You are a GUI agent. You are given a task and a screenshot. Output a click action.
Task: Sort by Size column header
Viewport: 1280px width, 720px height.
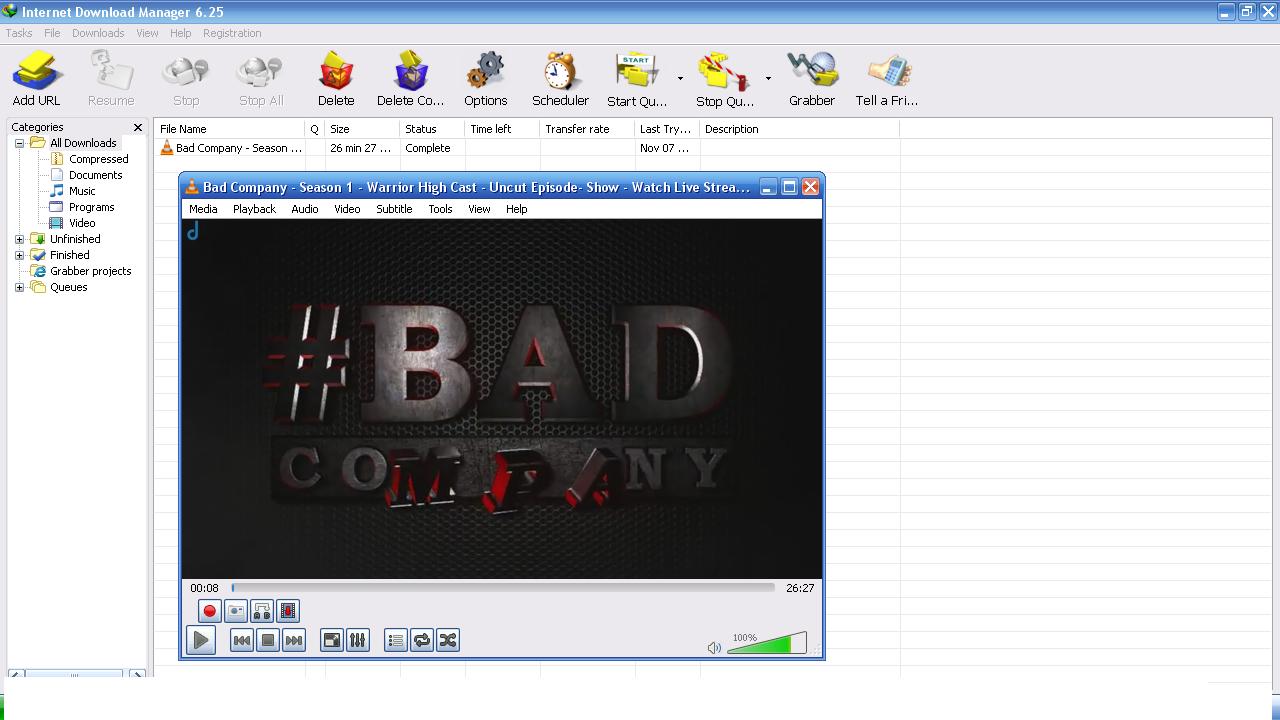pos(363,129)
